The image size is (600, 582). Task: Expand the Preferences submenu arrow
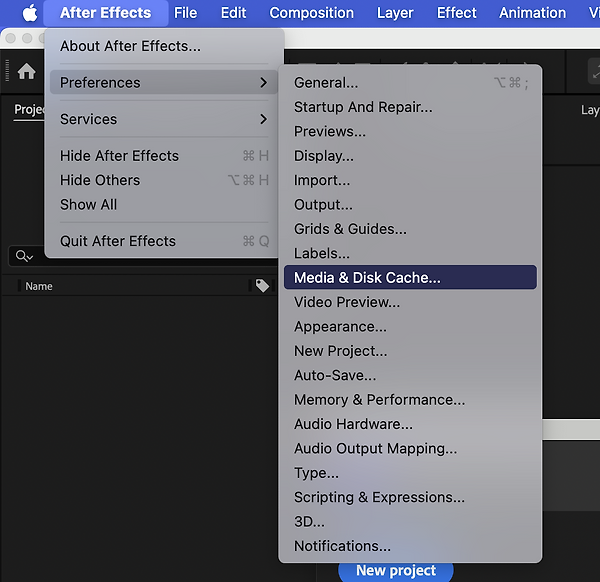pos(263,82)
